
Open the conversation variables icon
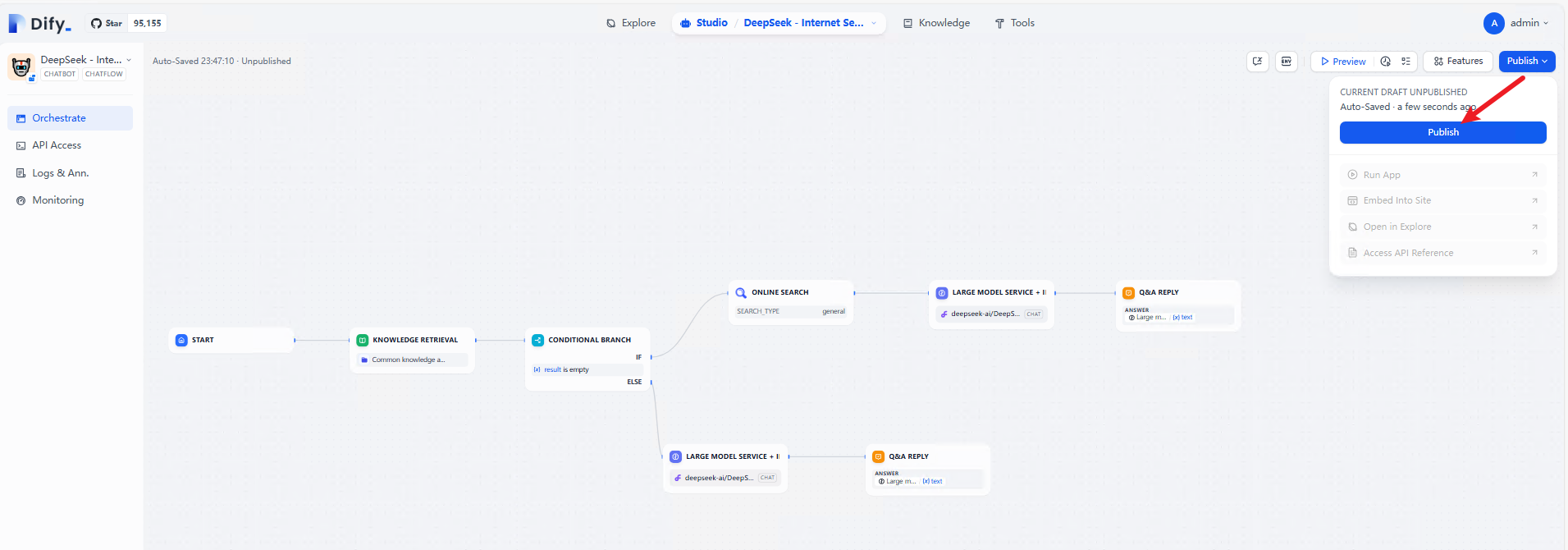[x=1258, y=62]
